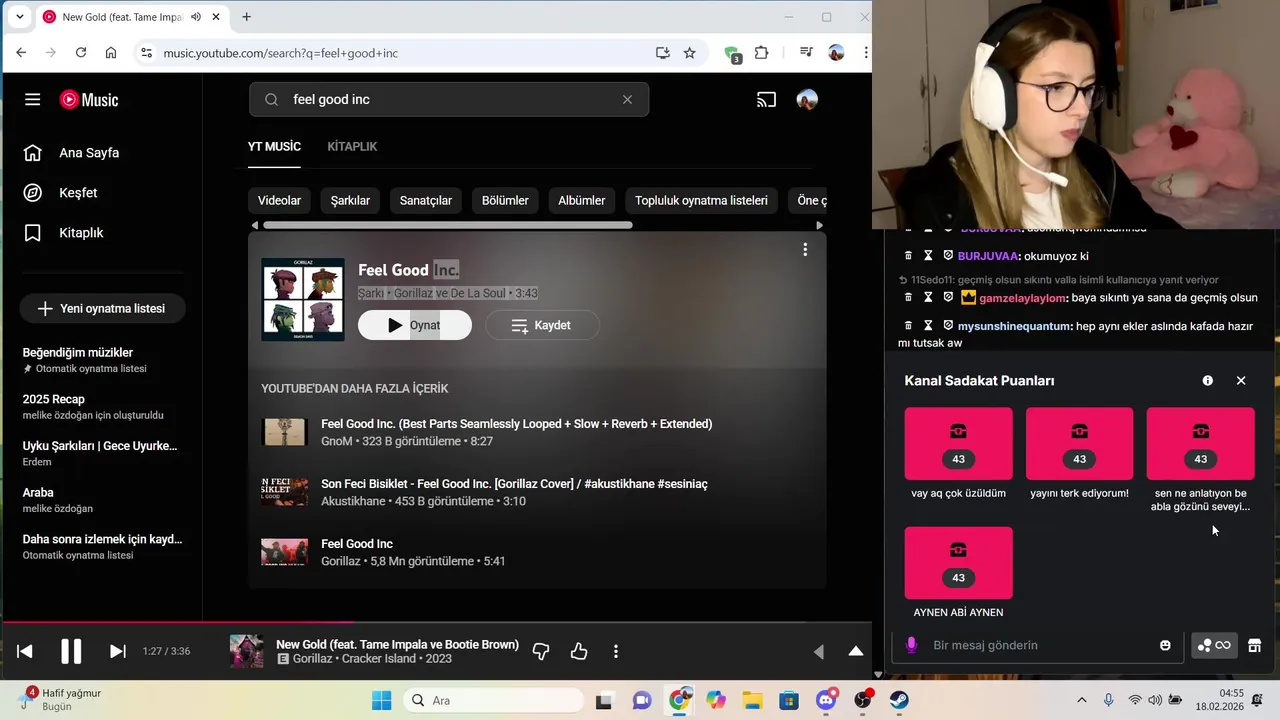
Task: Open the Windows Start menu
Action: click(382, 701)
